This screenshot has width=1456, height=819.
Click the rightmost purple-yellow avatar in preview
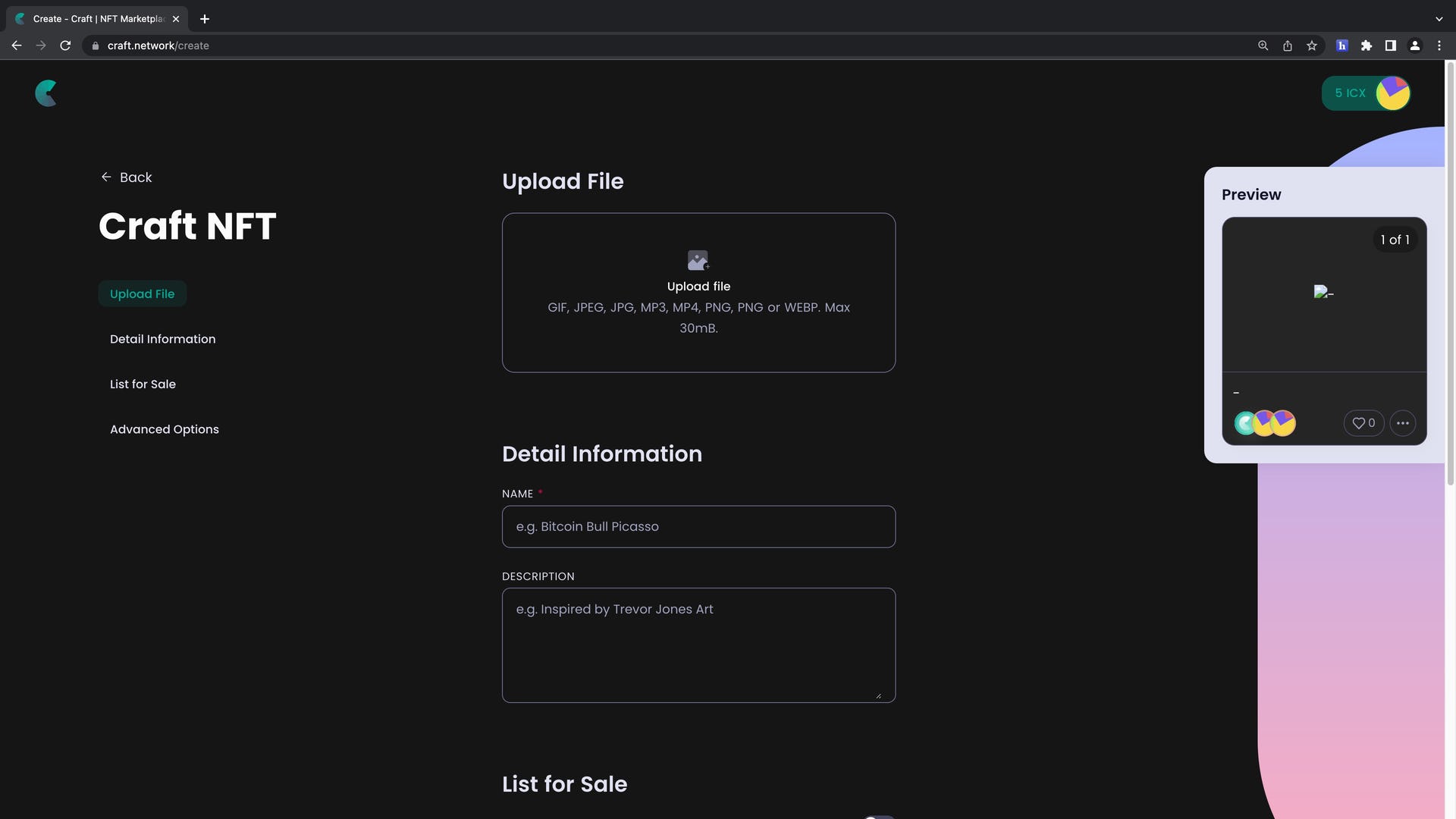click(x=1282, y=423)
